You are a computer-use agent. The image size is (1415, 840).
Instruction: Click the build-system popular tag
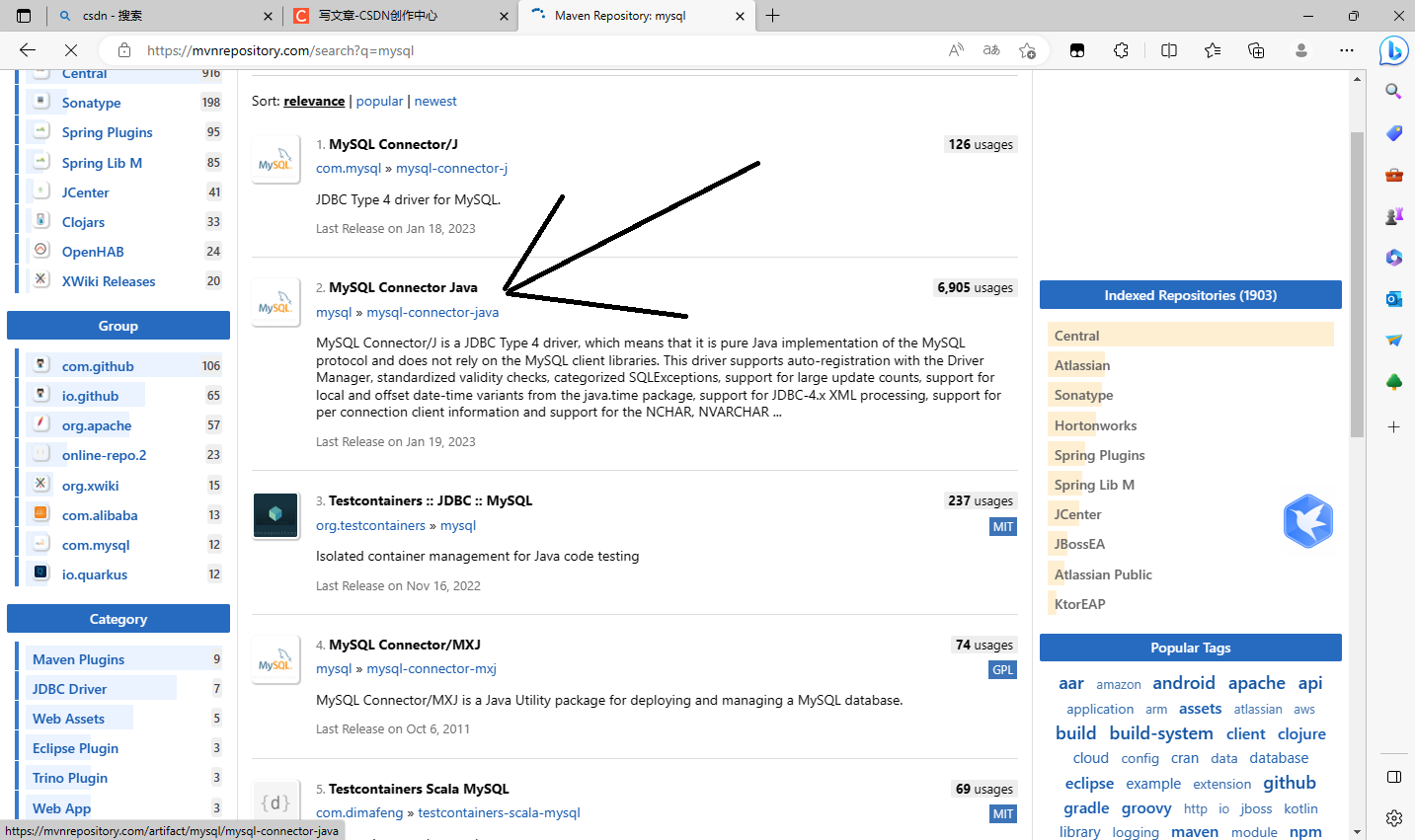(1160, 733)
